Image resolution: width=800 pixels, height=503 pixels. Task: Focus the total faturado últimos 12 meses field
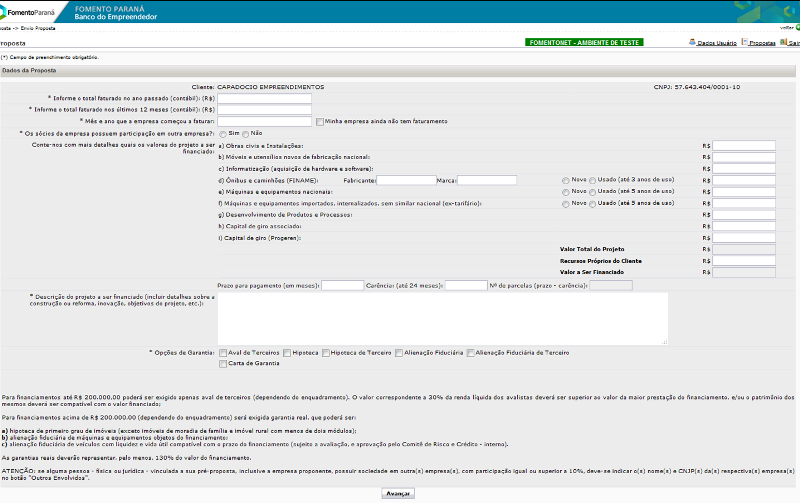(264, 110)
